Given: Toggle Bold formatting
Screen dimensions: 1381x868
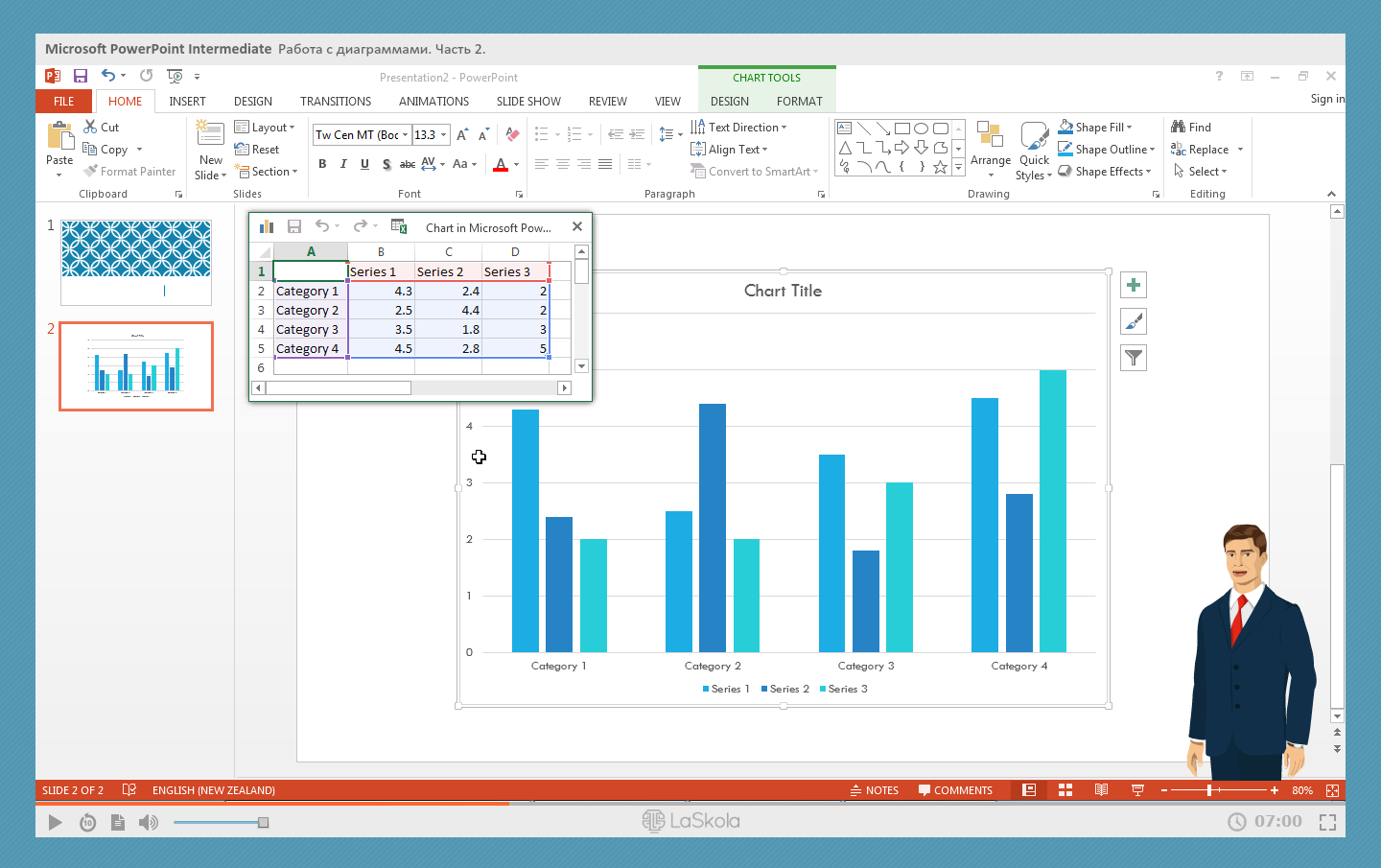Looking at the screenshot, I should (x=322, y=164).
